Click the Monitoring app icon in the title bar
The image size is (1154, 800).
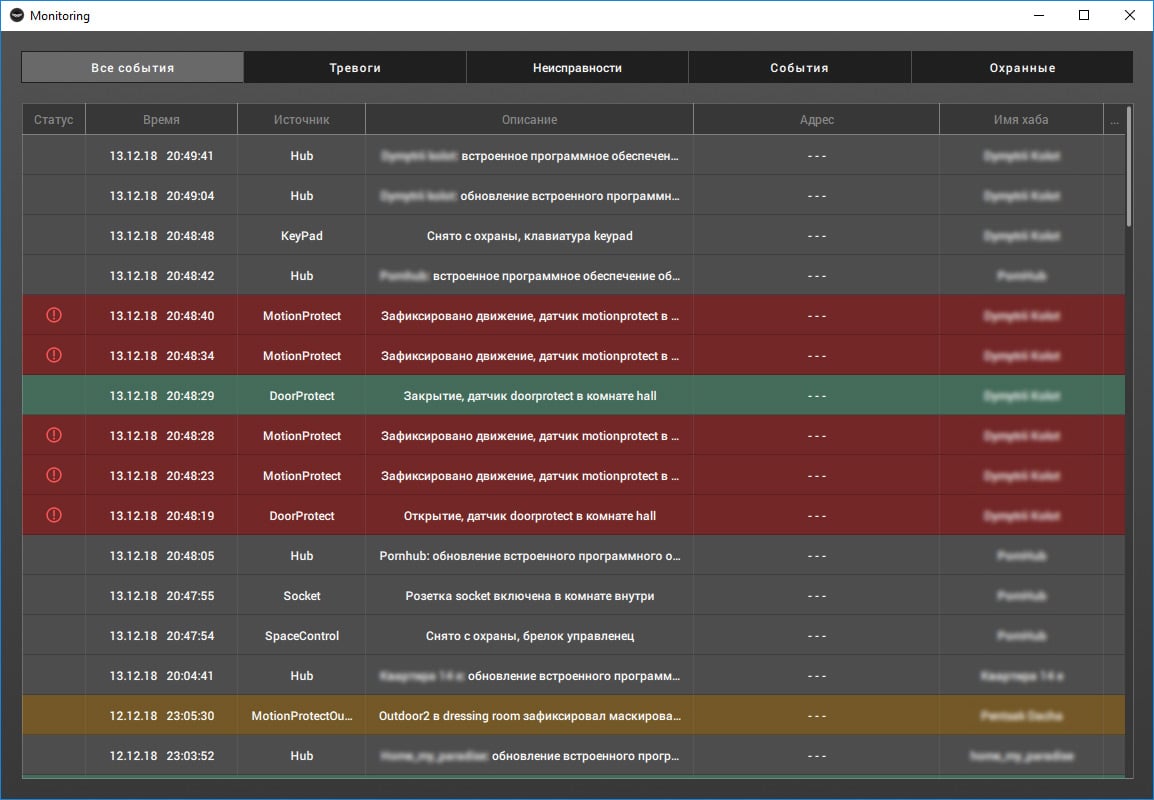point(18,15)
